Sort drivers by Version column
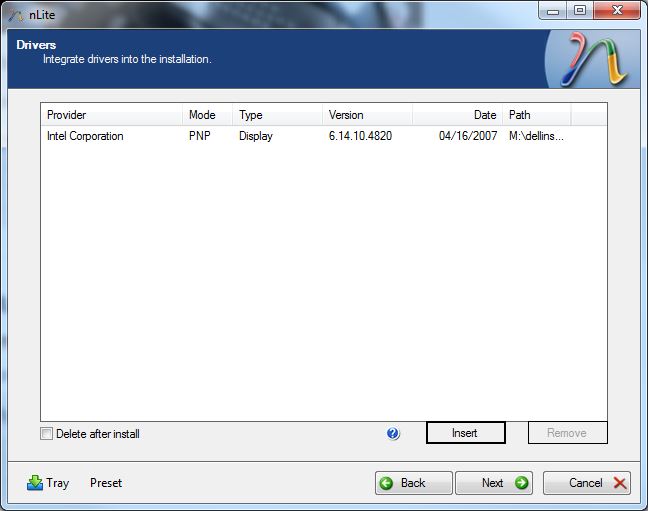 click(x=367, y=115)
